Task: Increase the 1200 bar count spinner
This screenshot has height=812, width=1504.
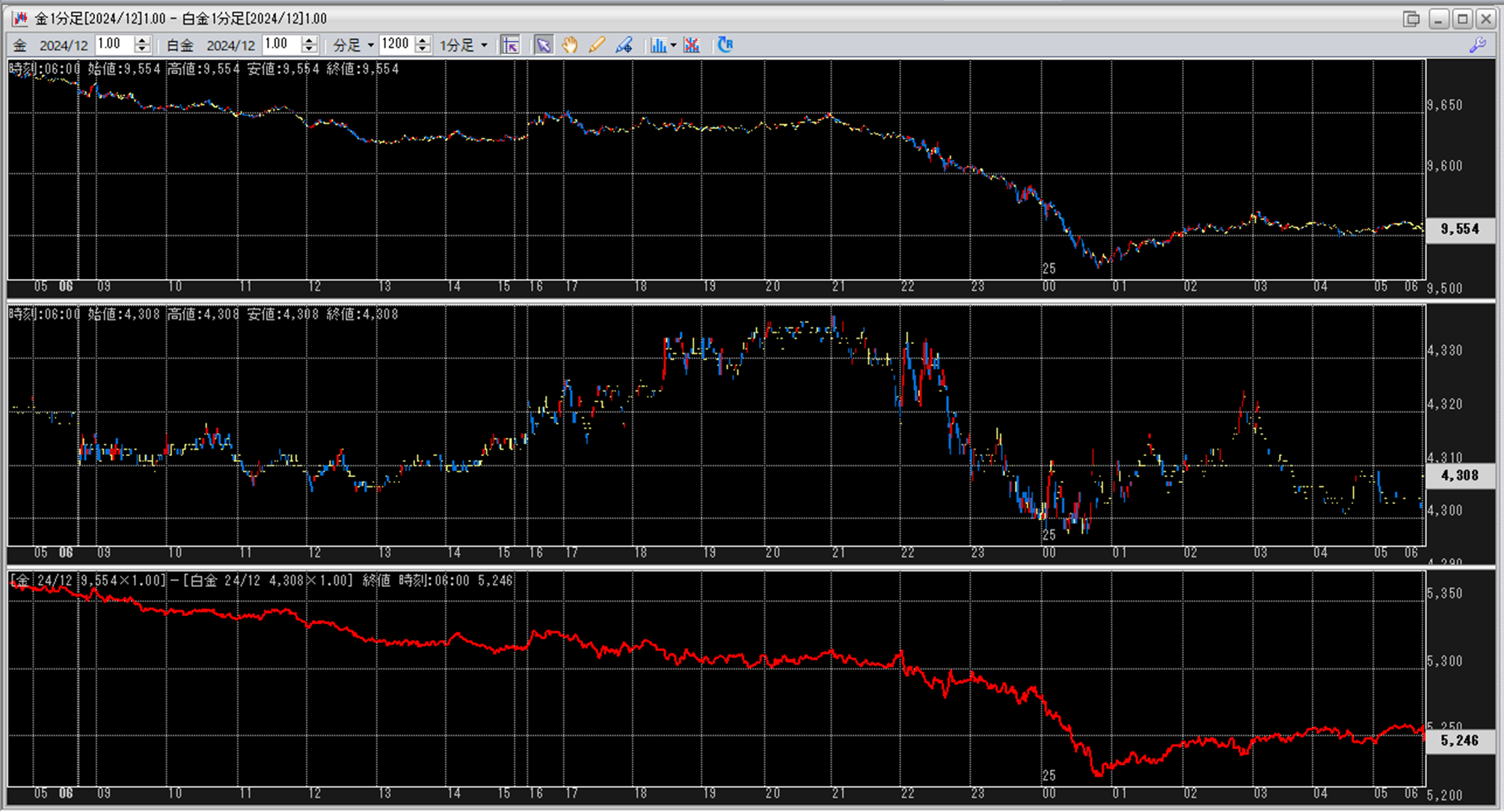Action: [x=423, y=40]
